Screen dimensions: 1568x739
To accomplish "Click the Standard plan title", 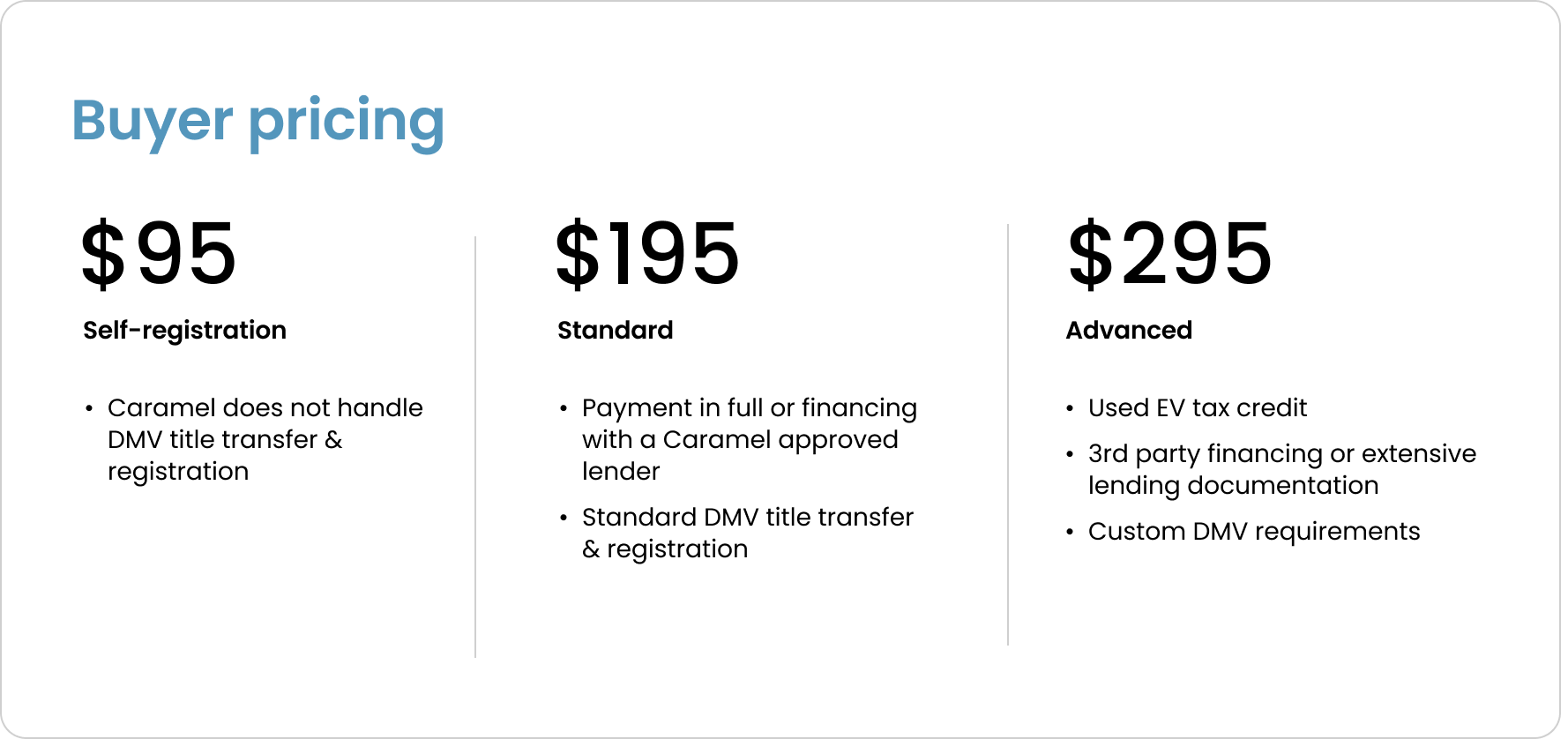I will coord(615,330).
